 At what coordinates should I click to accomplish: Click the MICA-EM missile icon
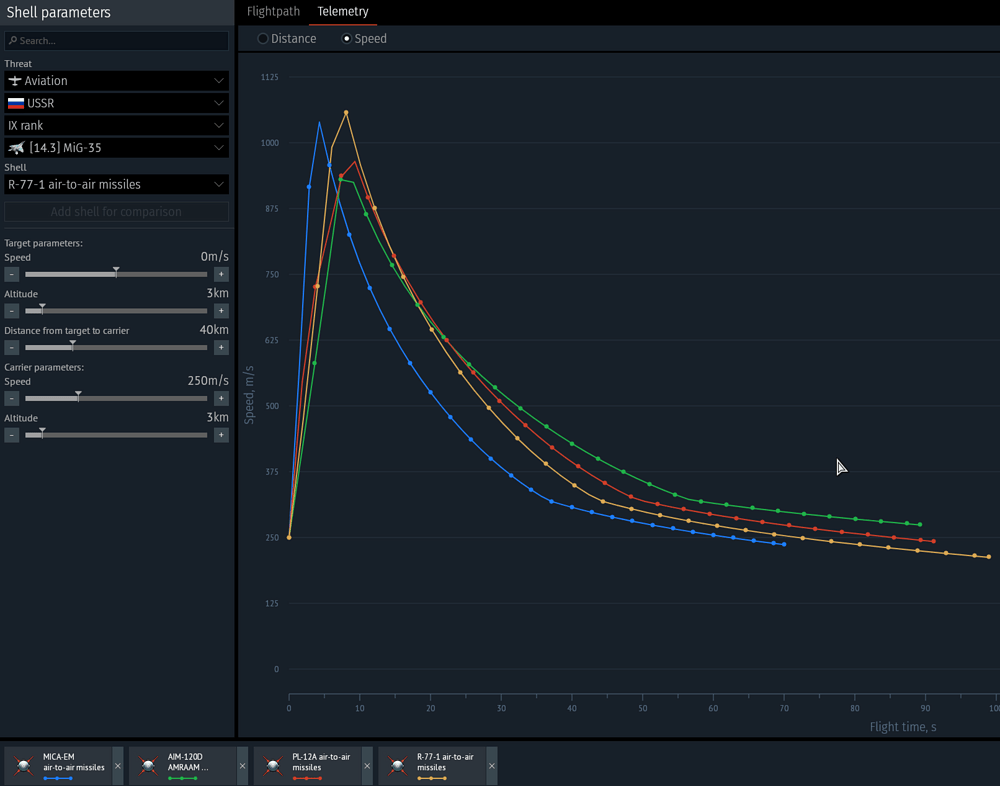pos(24,766)
